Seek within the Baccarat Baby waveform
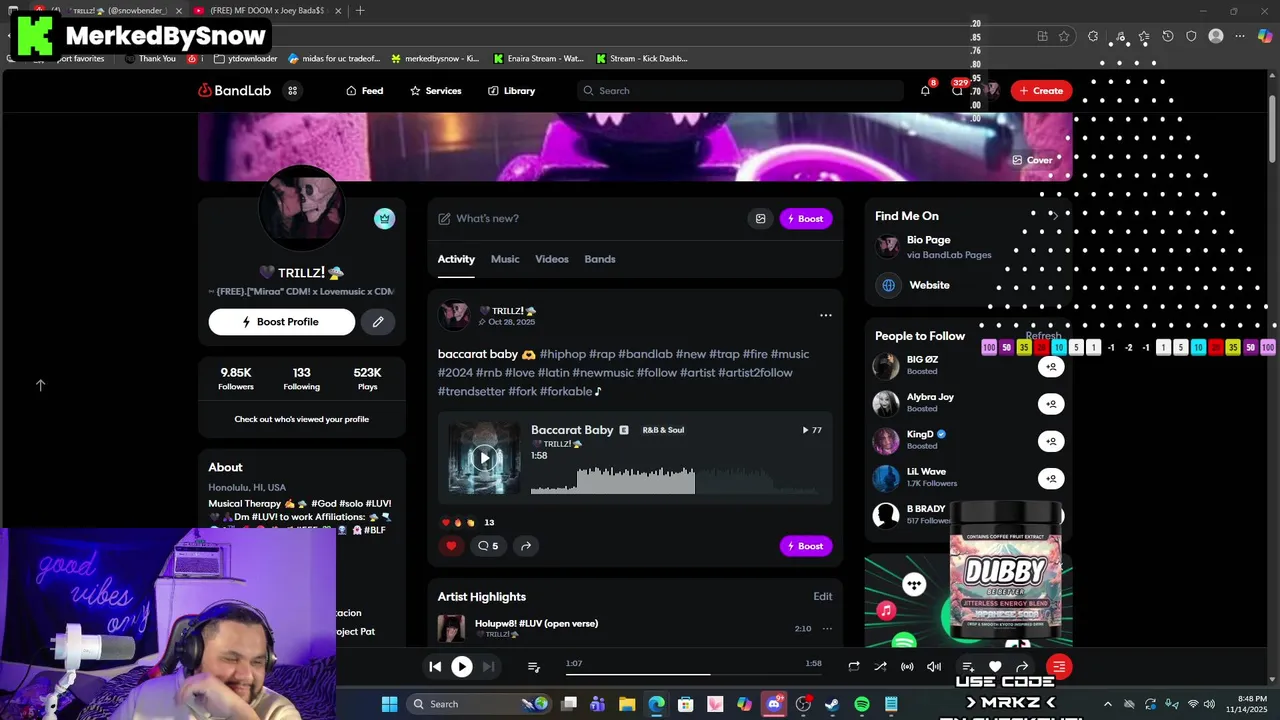The height and width of the screenshot is (720, 1280). (675, 480)
